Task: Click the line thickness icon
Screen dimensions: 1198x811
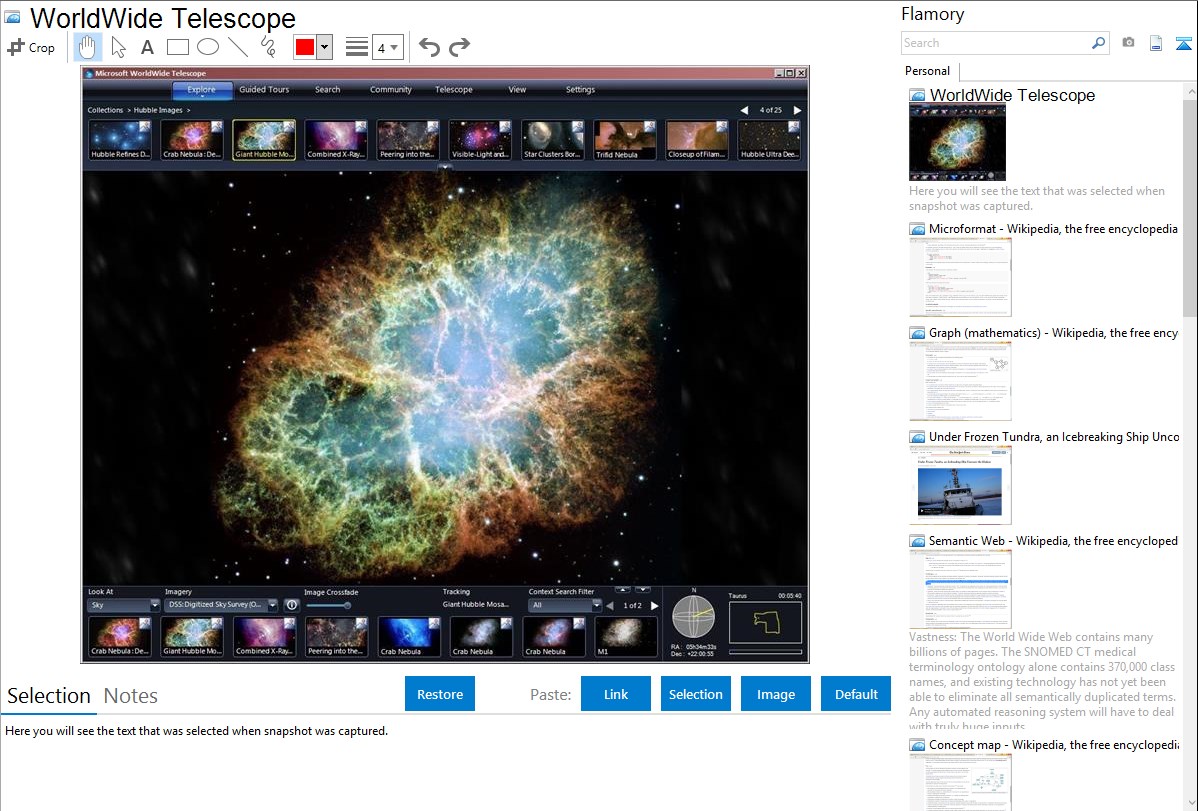Action: pos(357,47)
